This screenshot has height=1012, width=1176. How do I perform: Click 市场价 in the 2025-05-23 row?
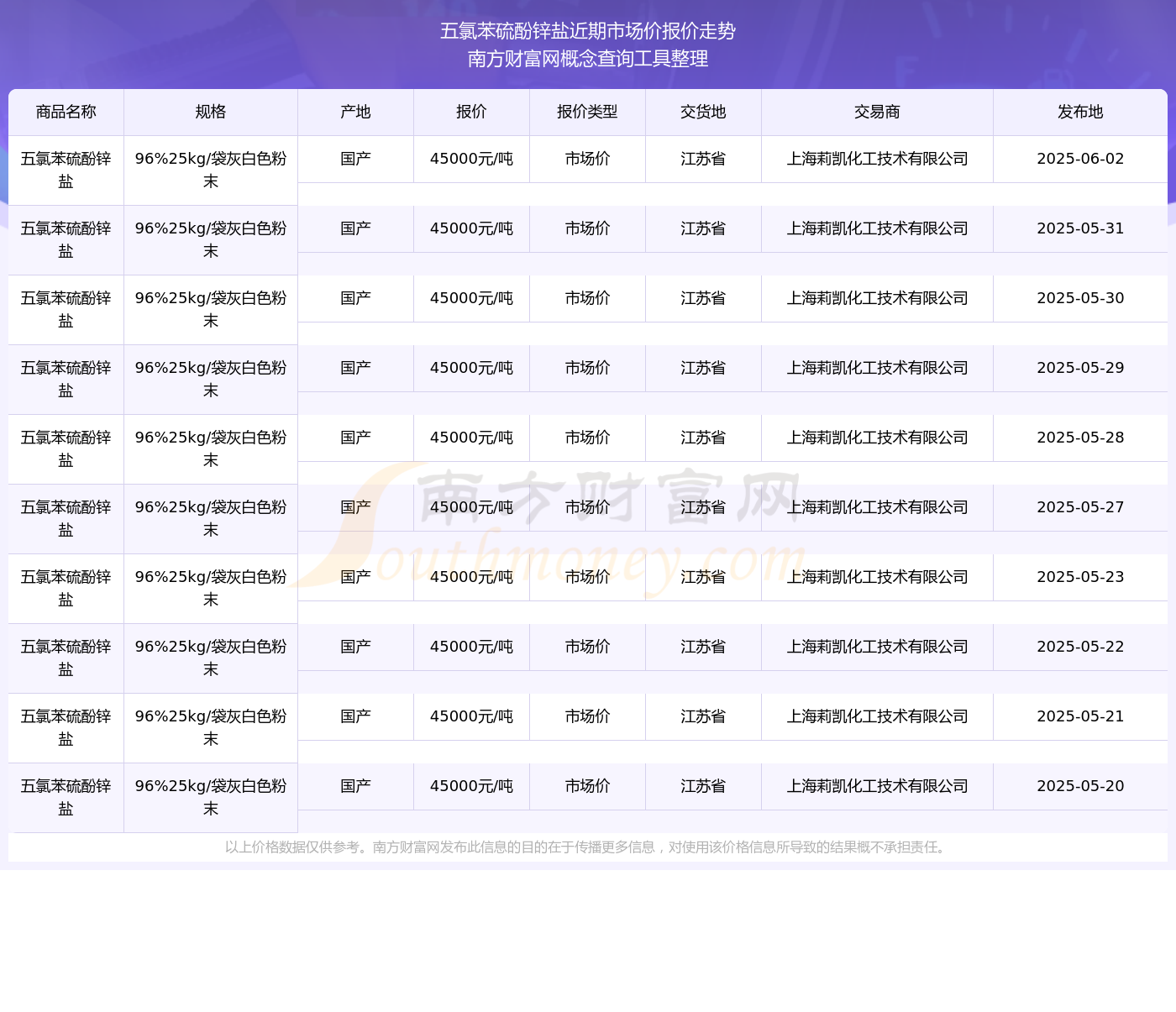(588, 577)
